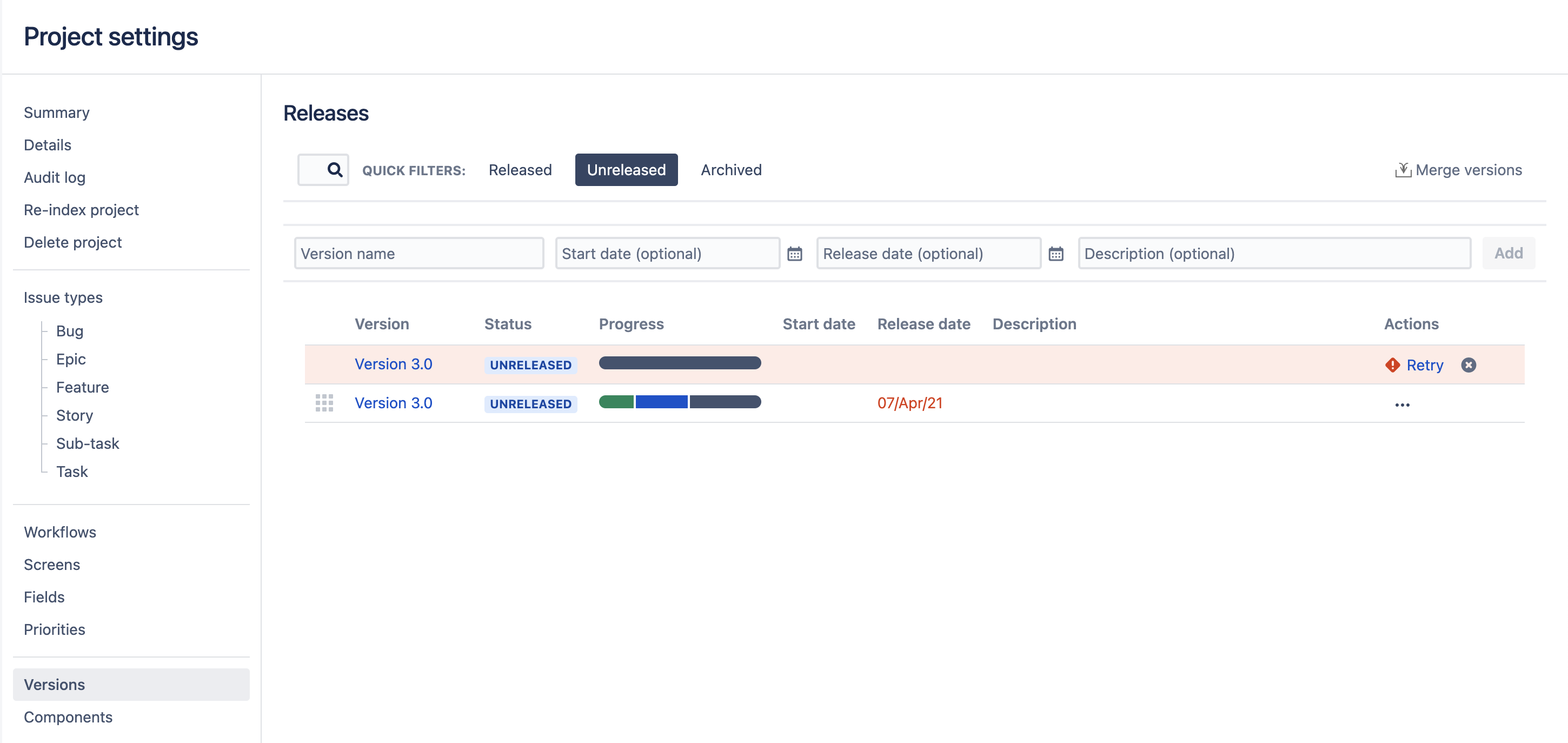
Task: Click the search magnifier icon
Action: pyautogui.click(x=334, y=169)
